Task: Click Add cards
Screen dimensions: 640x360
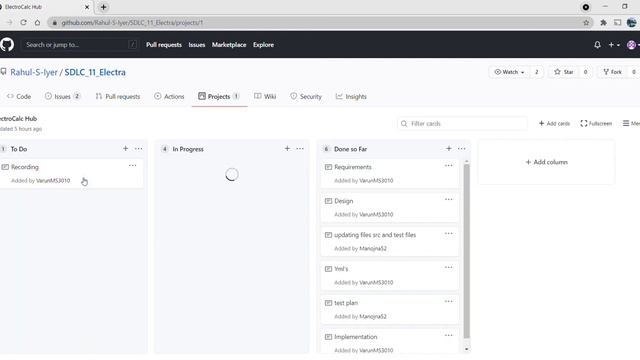Action: tap(554, 123)
